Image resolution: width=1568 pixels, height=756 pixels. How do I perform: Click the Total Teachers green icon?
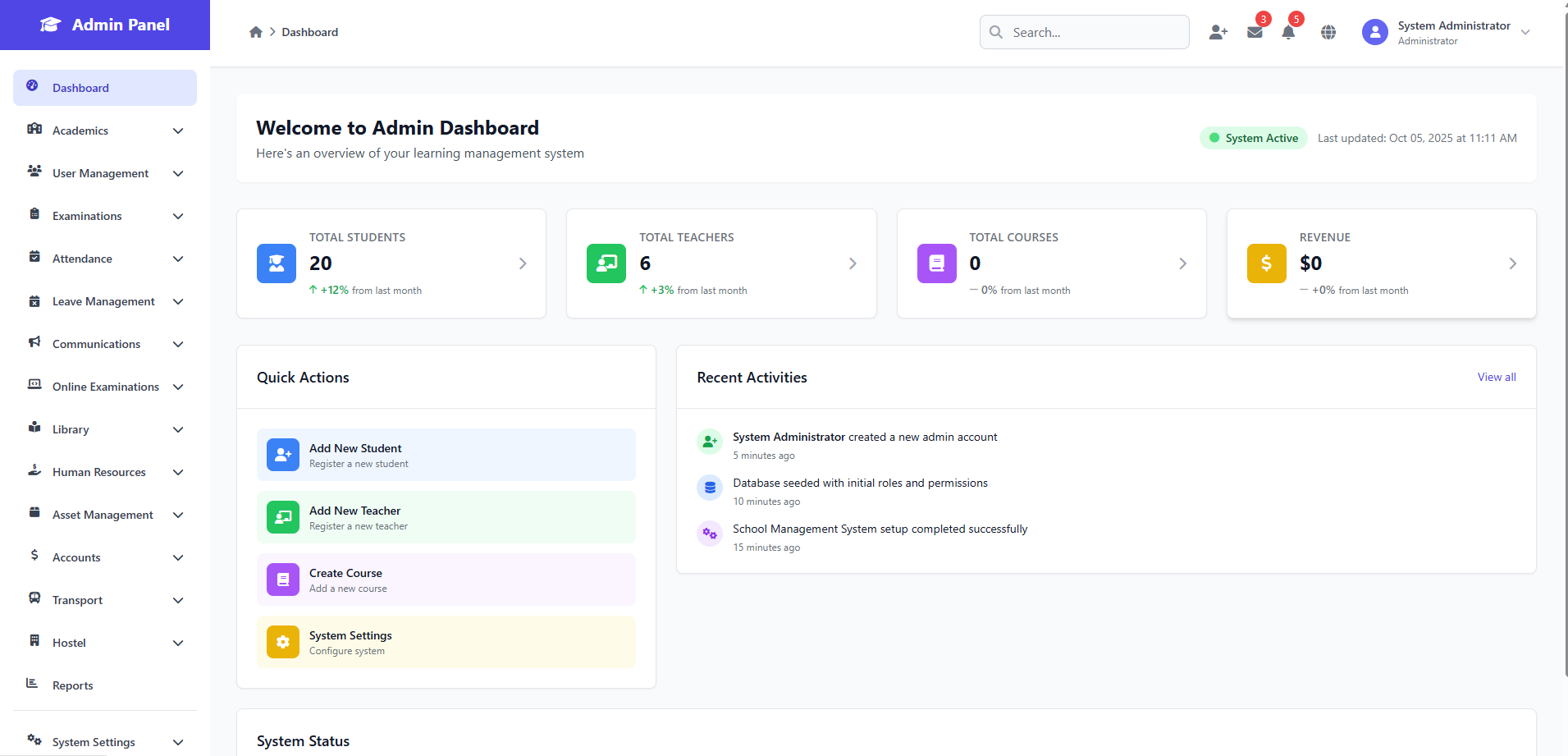click(x=606, y=263)
